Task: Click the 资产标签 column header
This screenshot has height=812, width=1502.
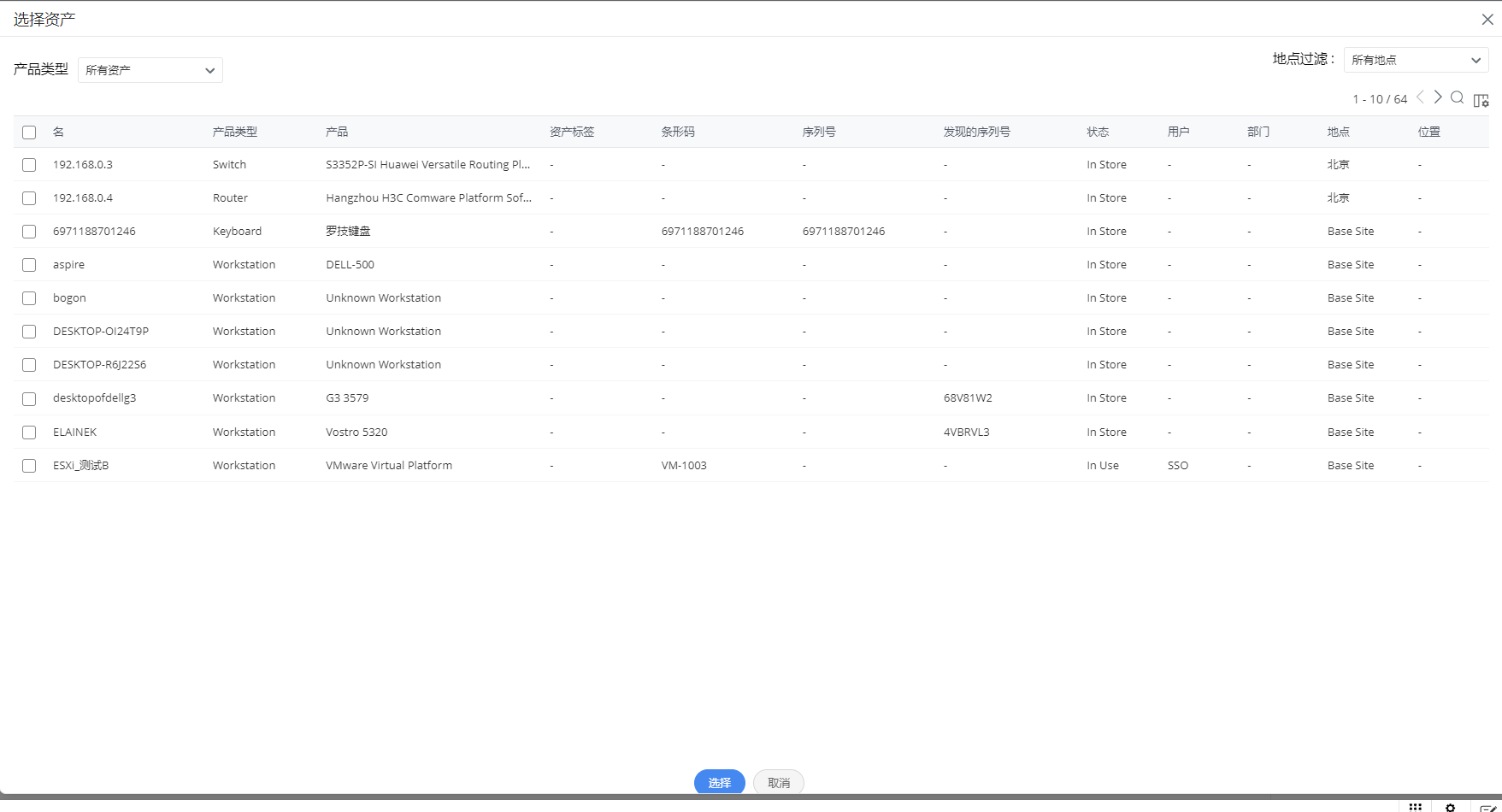Action: (x=572, y=132)
